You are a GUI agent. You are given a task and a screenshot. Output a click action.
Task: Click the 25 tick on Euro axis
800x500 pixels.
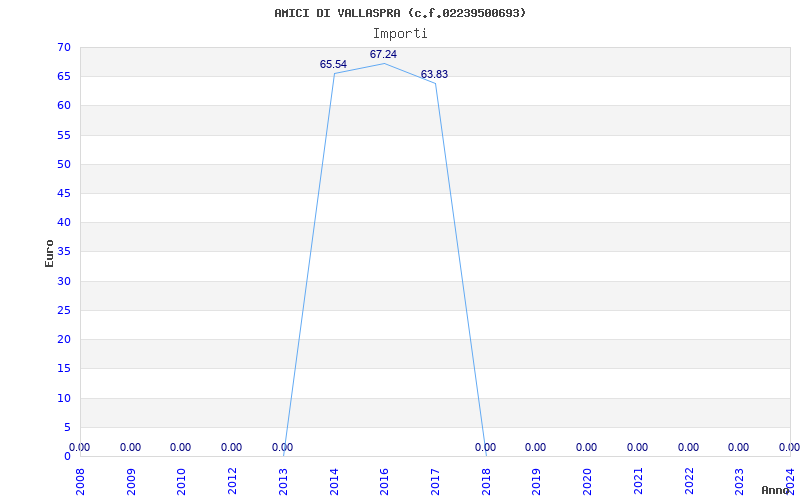tap(64, 310)
